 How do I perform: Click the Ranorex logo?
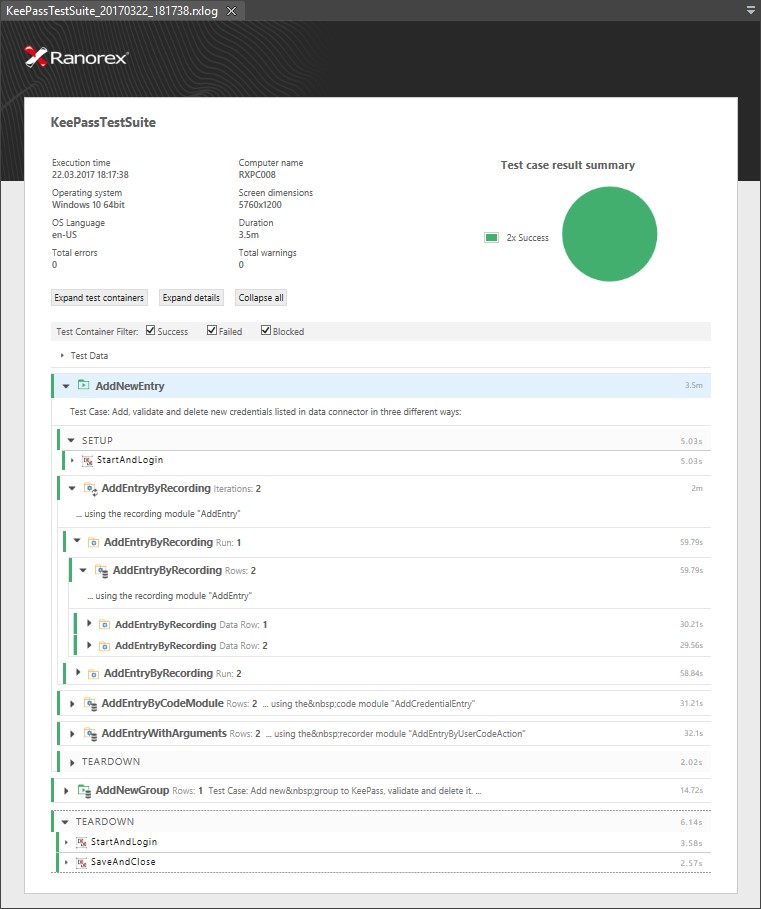76,57
